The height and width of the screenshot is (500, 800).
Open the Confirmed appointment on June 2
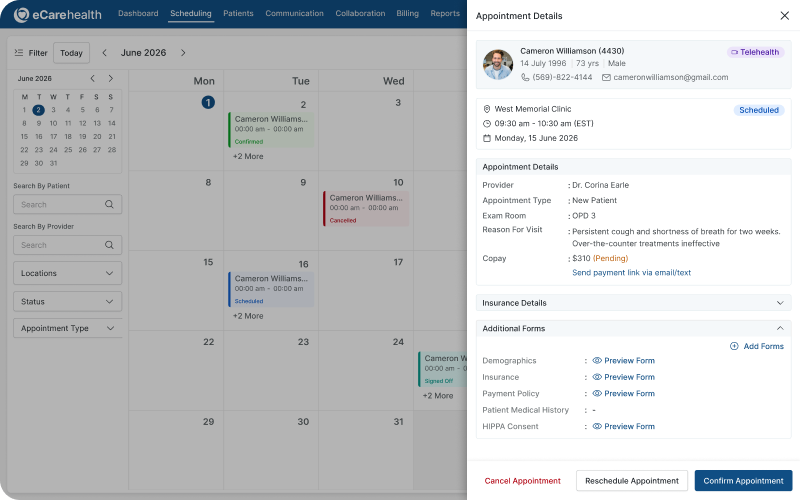tap(271, 130)
